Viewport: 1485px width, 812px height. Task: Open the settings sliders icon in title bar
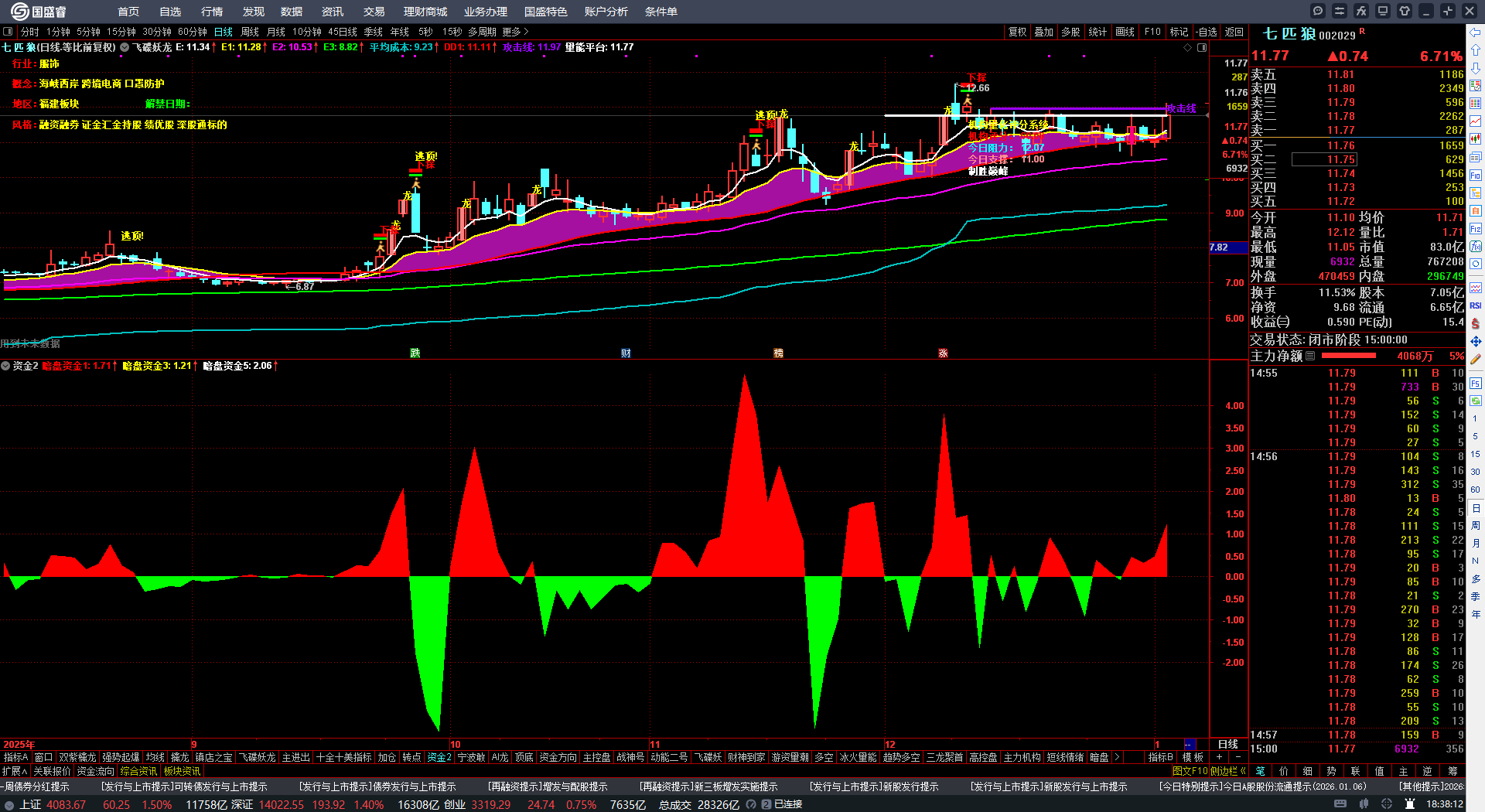pos(1340,11)
